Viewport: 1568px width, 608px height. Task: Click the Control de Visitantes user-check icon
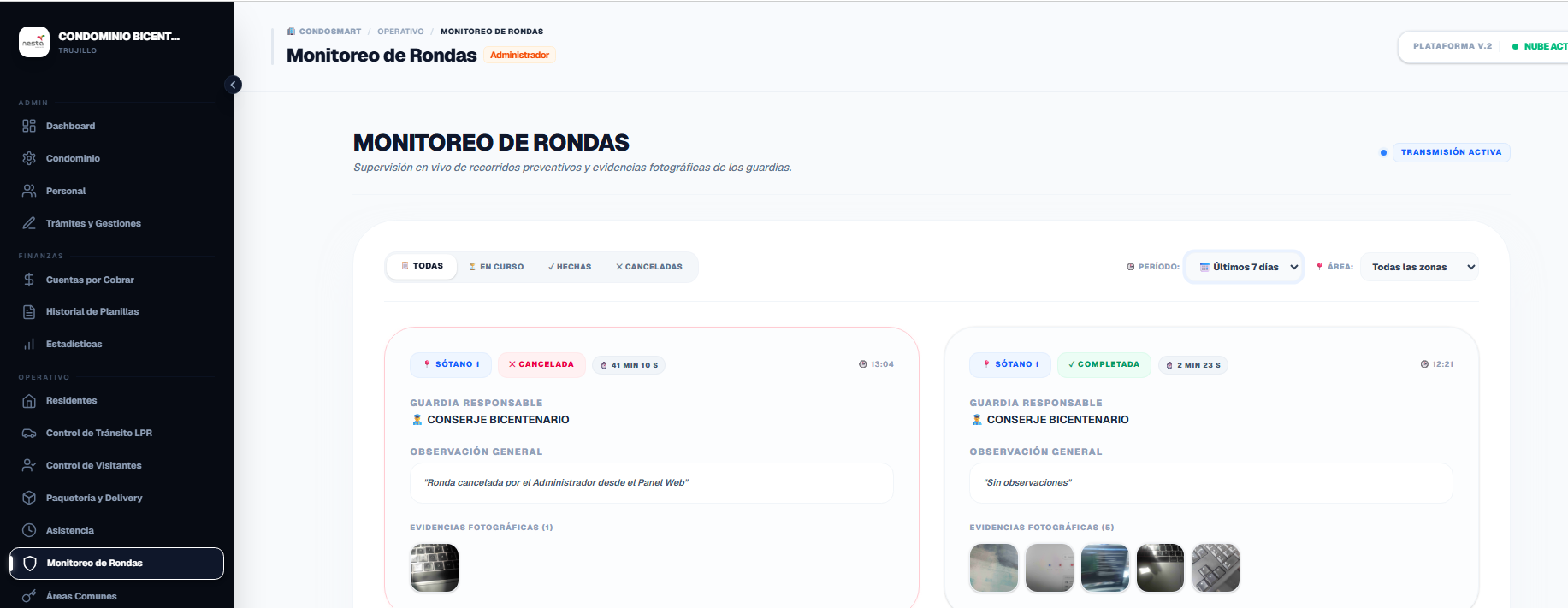coord(29,465)
